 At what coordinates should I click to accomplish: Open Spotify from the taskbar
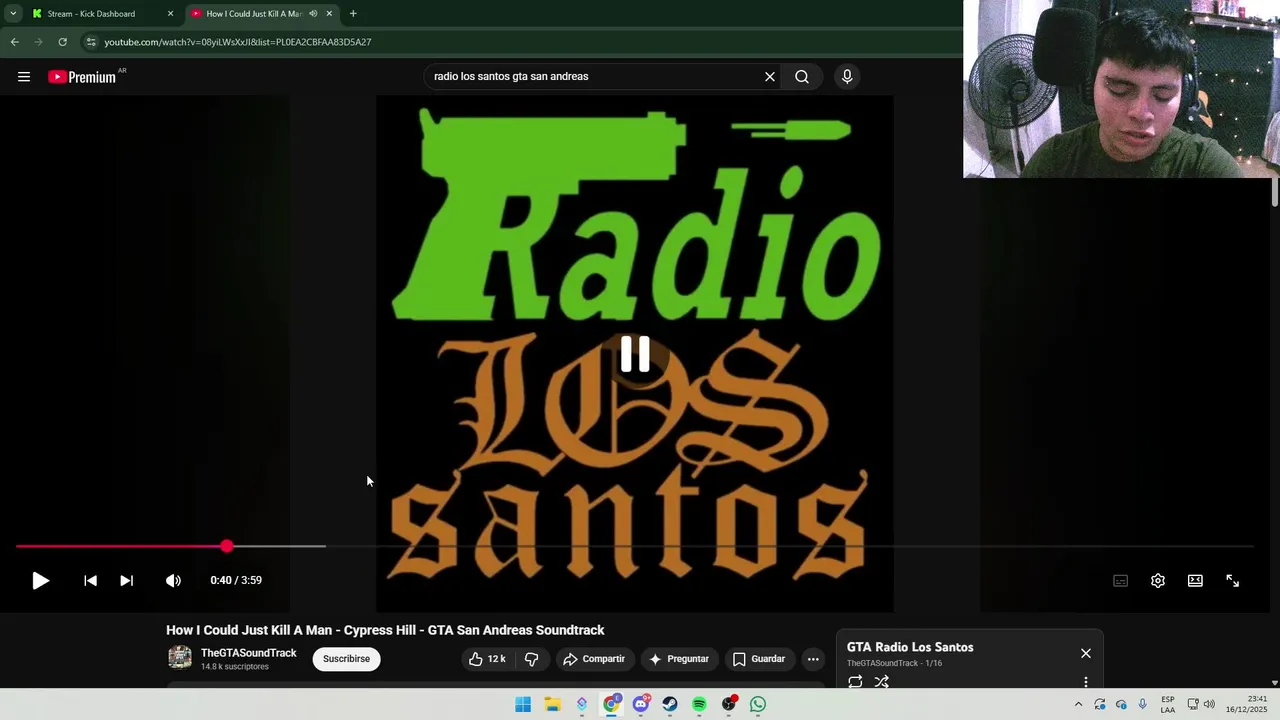coord(699,705)
